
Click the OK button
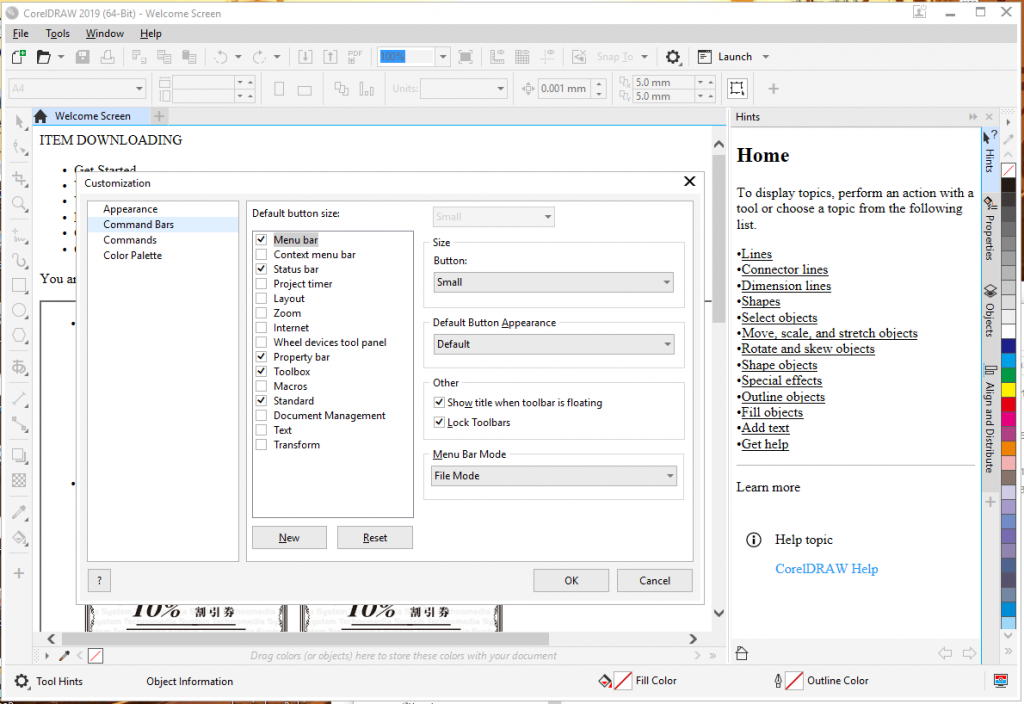click(571, 581)
